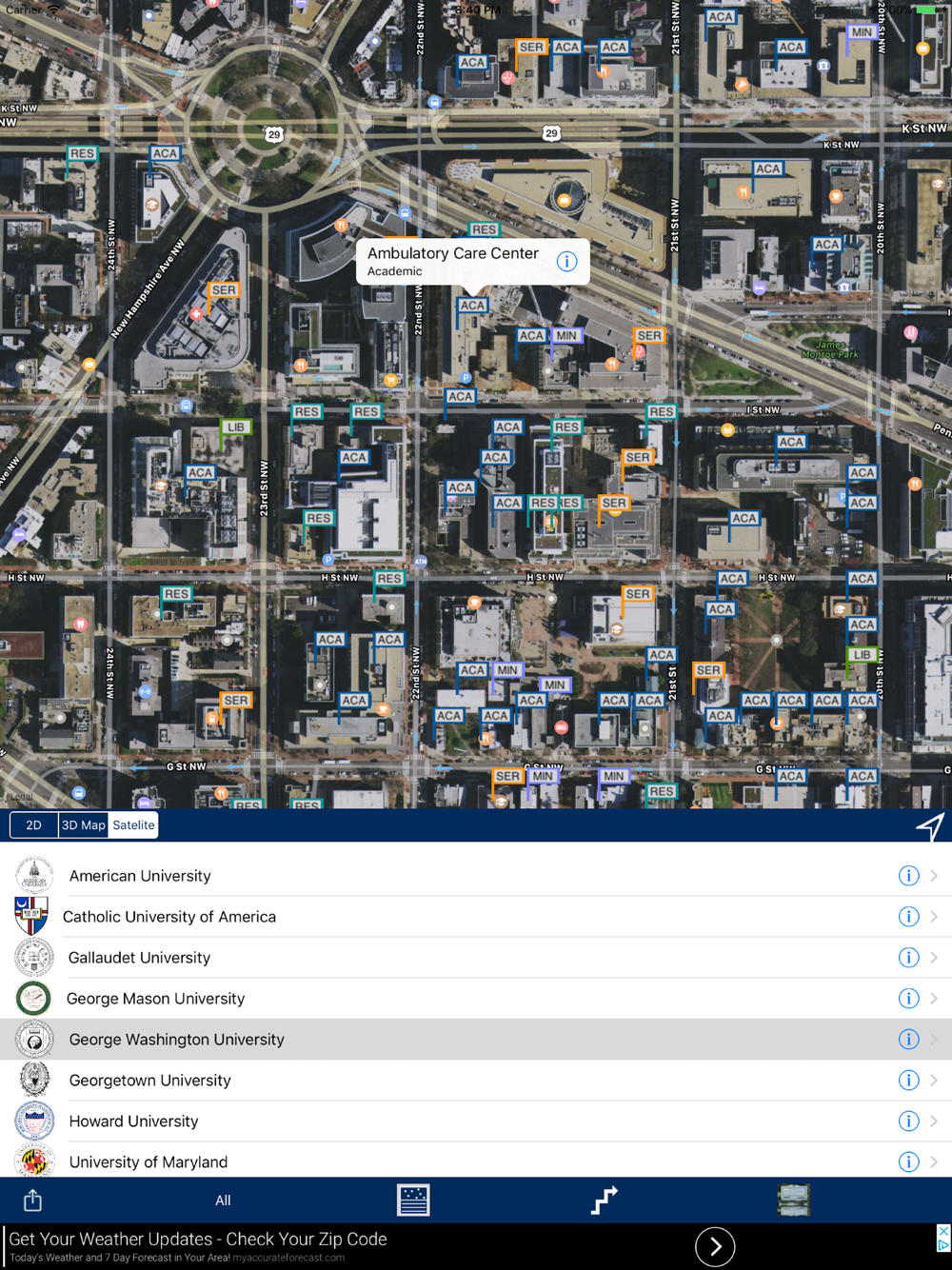Click the circular arrow button on the ad

tap(715, 1246)
